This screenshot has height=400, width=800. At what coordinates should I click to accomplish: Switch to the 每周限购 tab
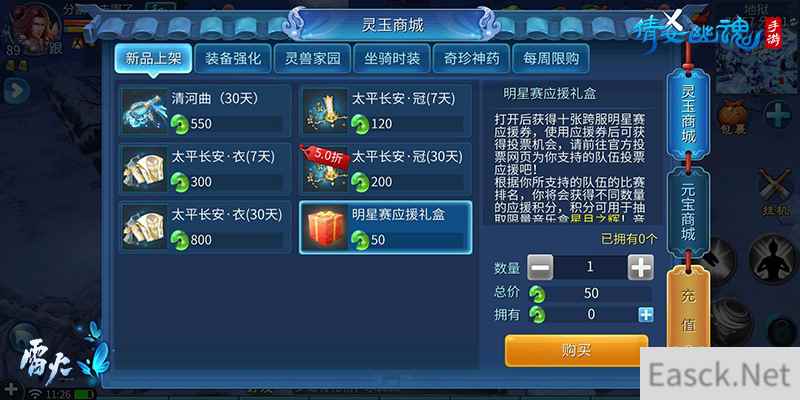click(551, 58)
